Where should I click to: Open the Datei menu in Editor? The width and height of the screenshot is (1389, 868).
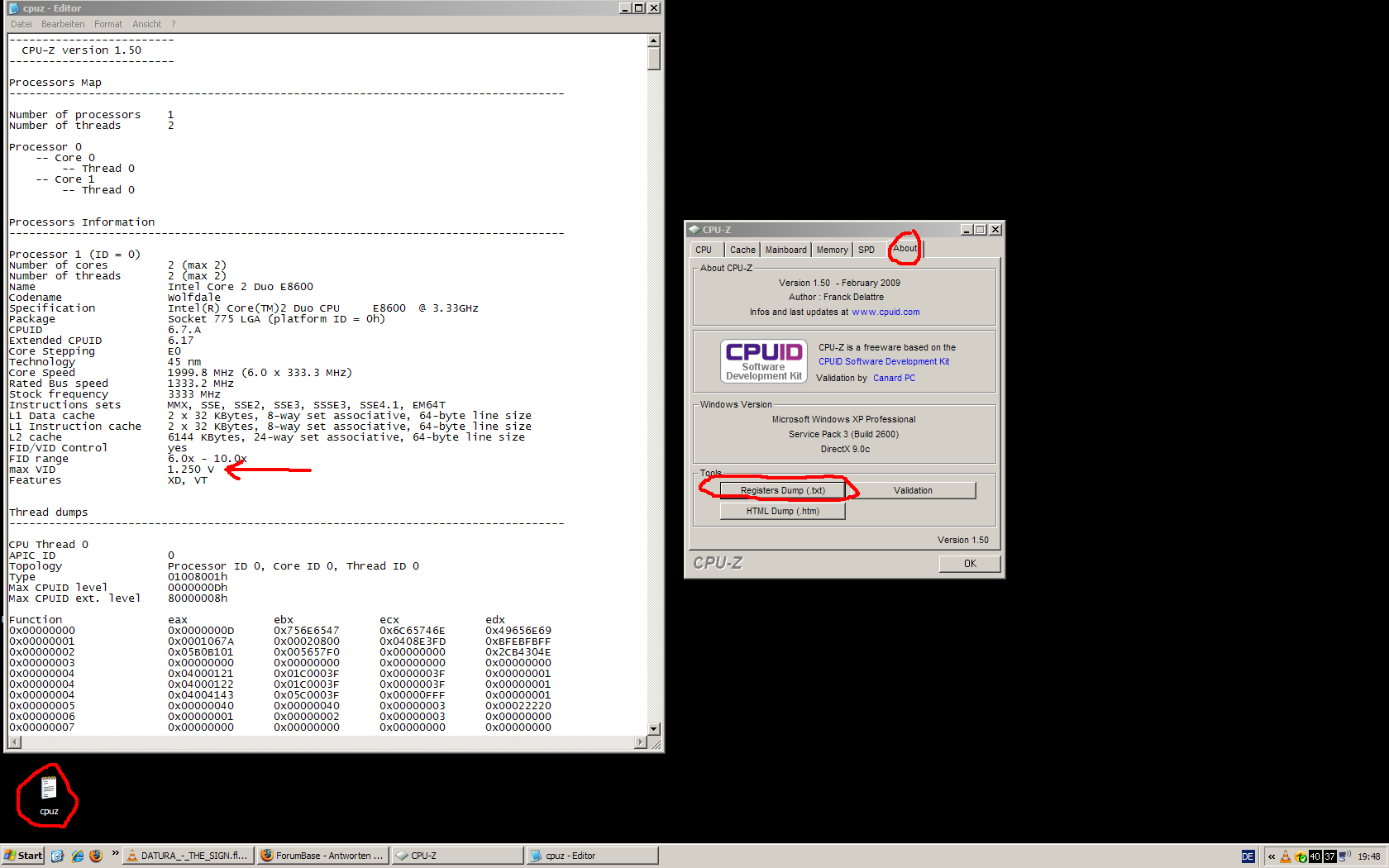(x=21, y=24)
